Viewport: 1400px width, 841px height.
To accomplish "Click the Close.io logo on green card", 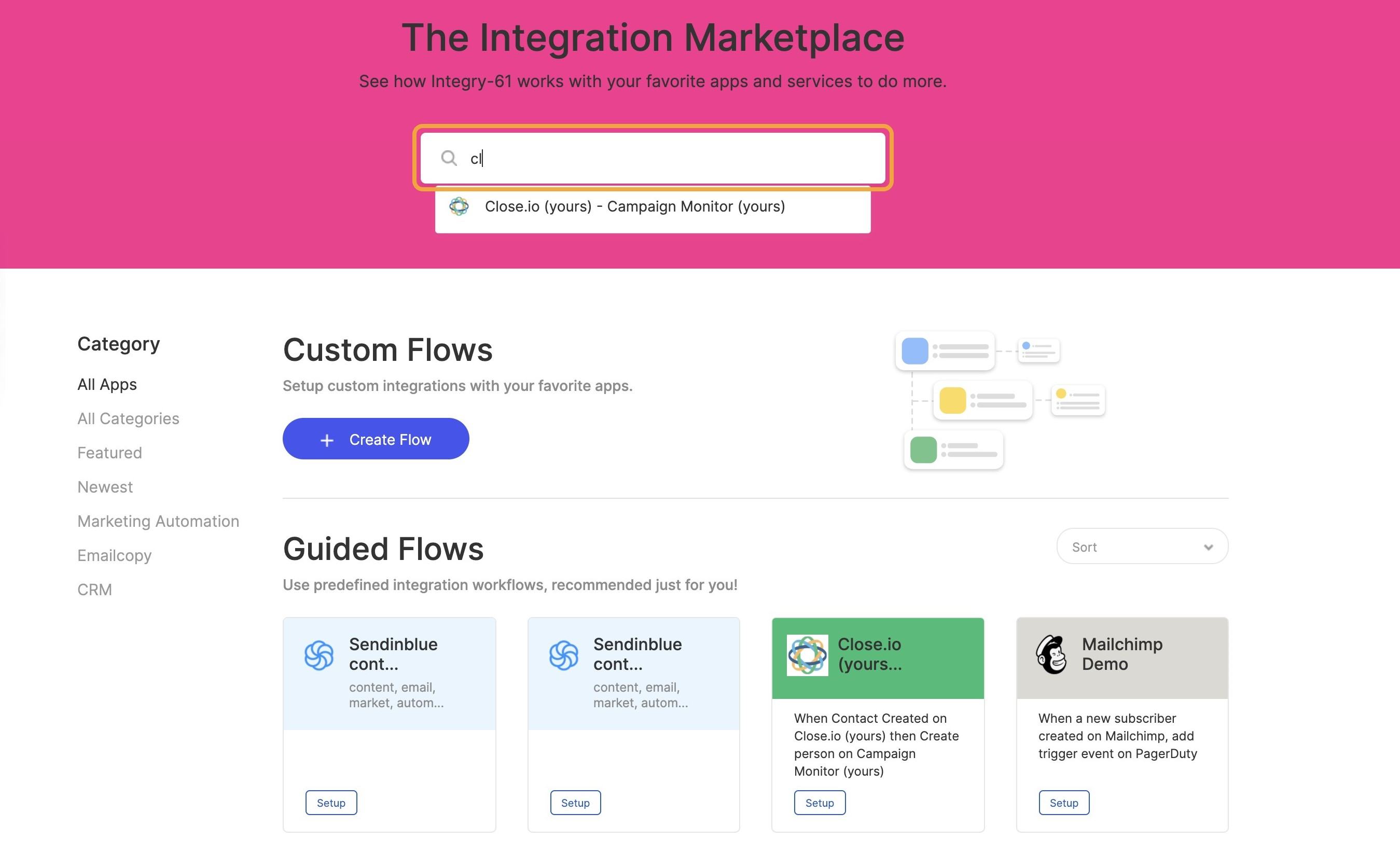I will coord(807,655).
